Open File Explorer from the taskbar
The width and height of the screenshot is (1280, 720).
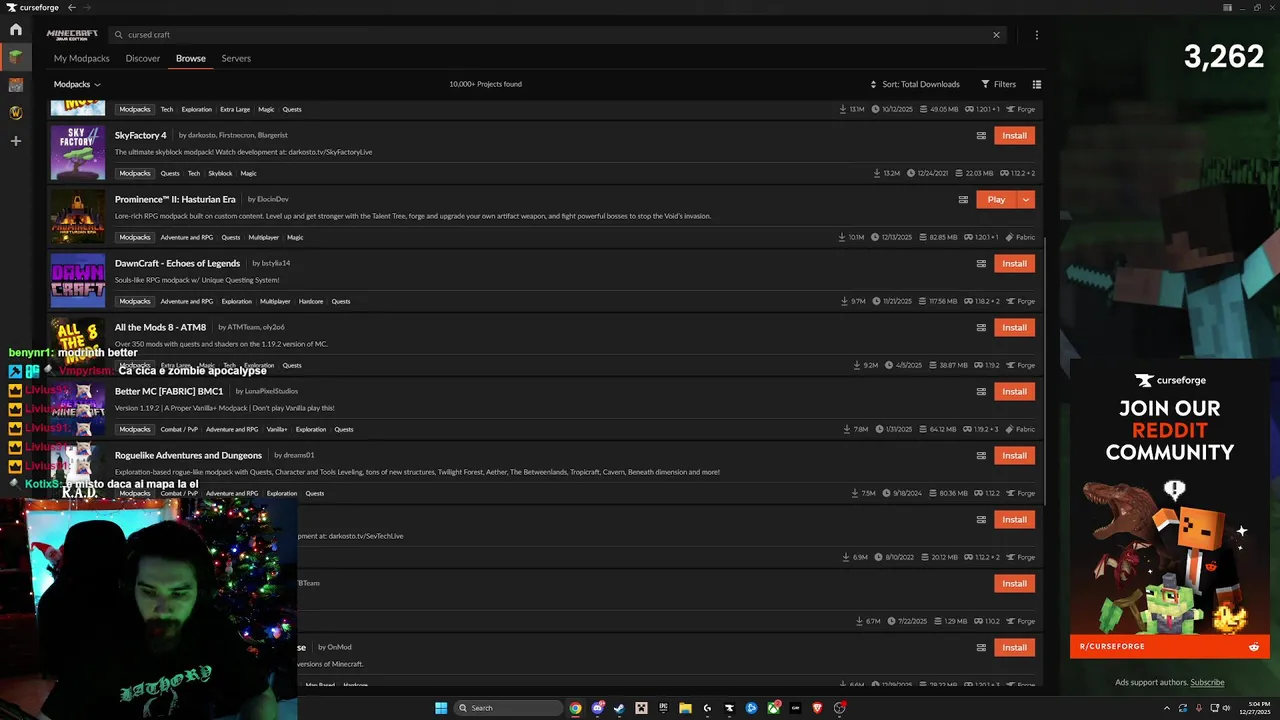(x=685, y=708)
